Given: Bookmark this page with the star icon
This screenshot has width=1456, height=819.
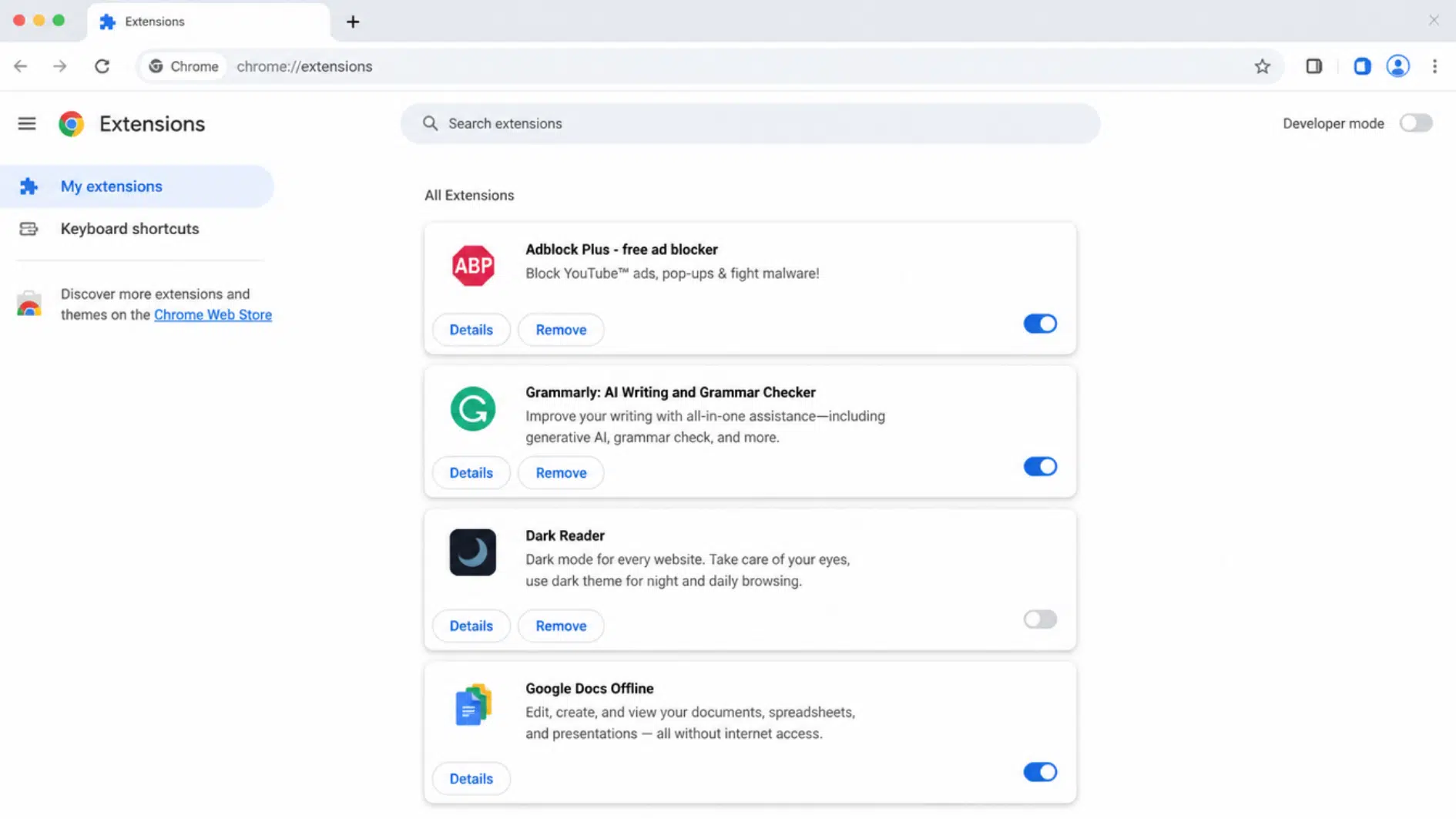Looking at the screenshot, I should coord(1262,66).
